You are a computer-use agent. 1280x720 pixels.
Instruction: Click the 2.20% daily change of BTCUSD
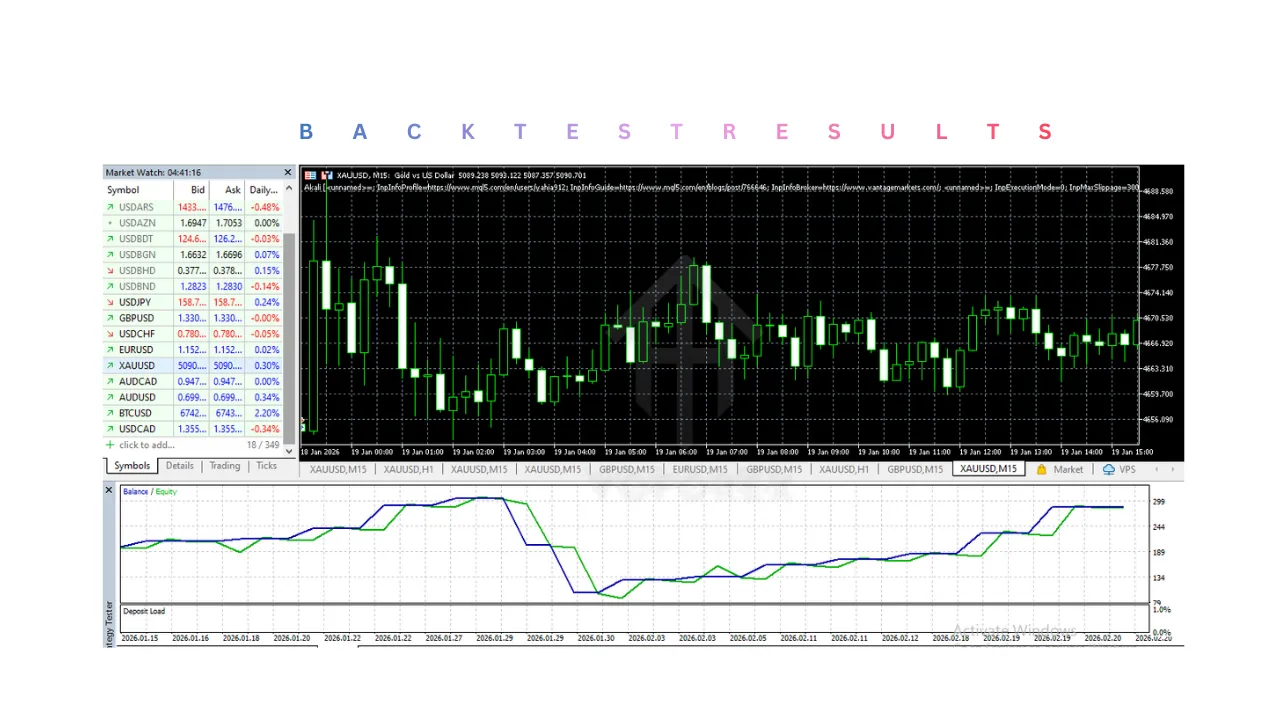click(x=267, y=413)
